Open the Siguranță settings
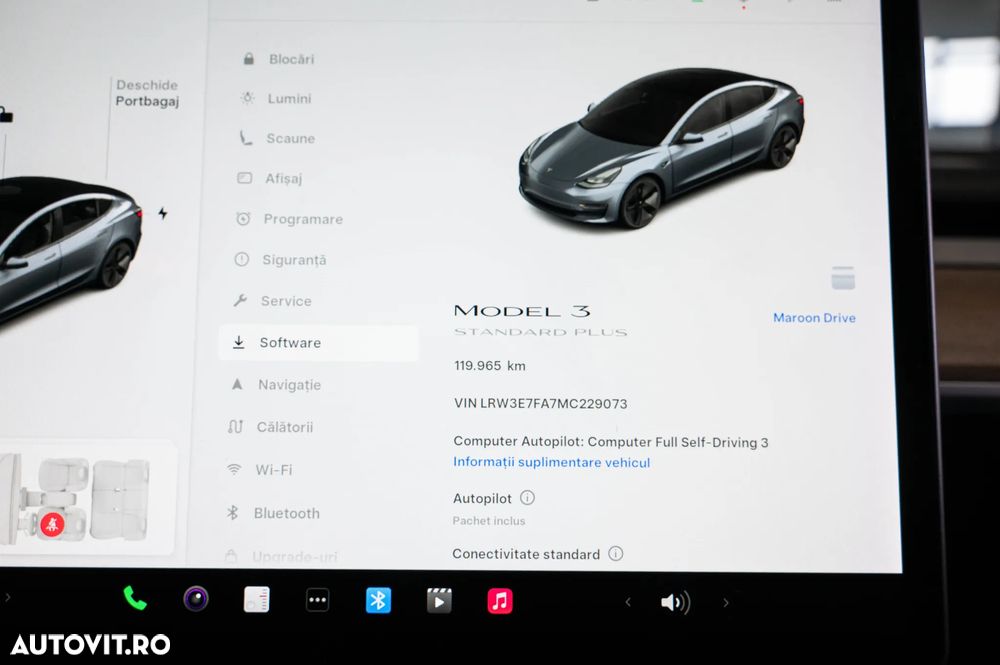 (x=280, y=260)
